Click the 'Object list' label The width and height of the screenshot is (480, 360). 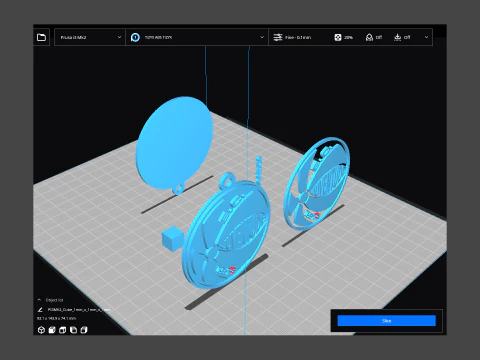pyautogui.click(x=54, y=300)
